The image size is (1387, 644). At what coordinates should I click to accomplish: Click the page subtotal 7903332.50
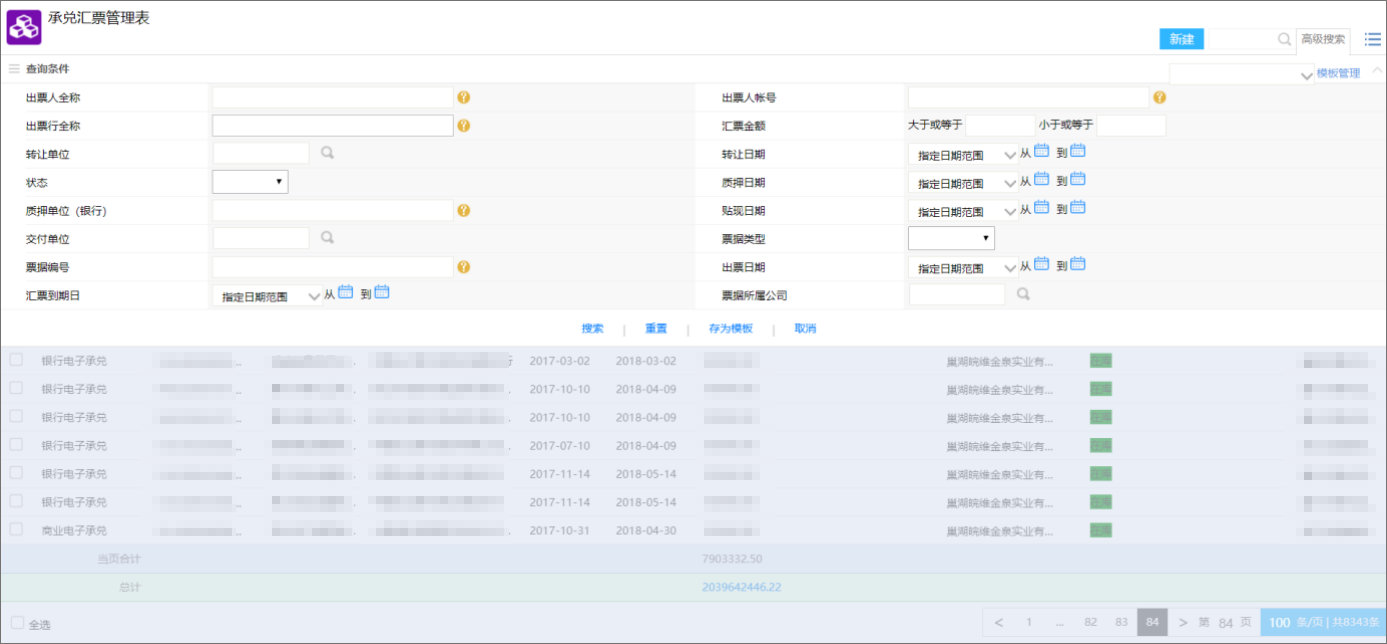[733, 559]
